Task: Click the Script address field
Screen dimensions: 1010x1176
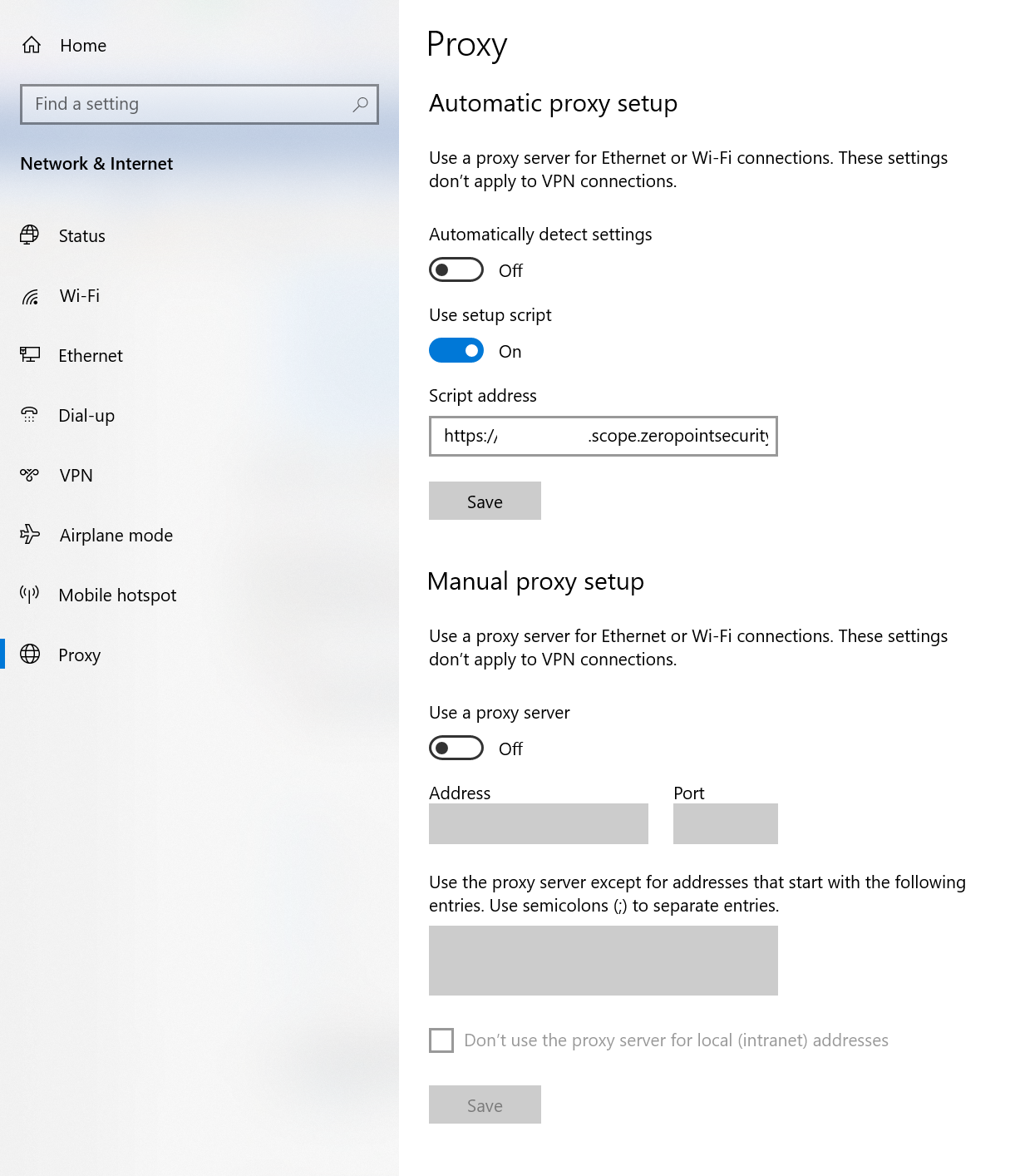Action: tap(603, 437)
